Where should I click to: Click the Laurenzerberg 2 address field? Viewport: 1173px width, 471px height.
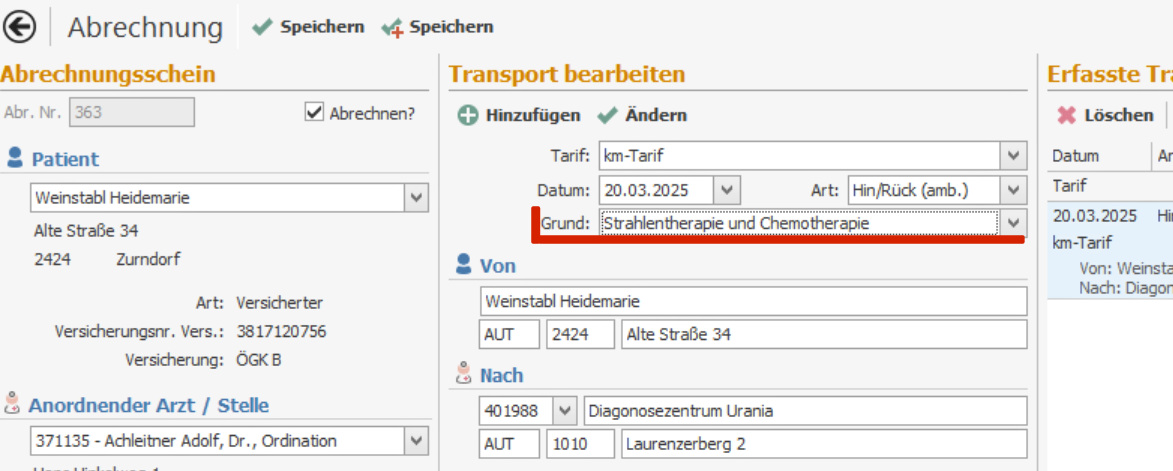[823, 444]
